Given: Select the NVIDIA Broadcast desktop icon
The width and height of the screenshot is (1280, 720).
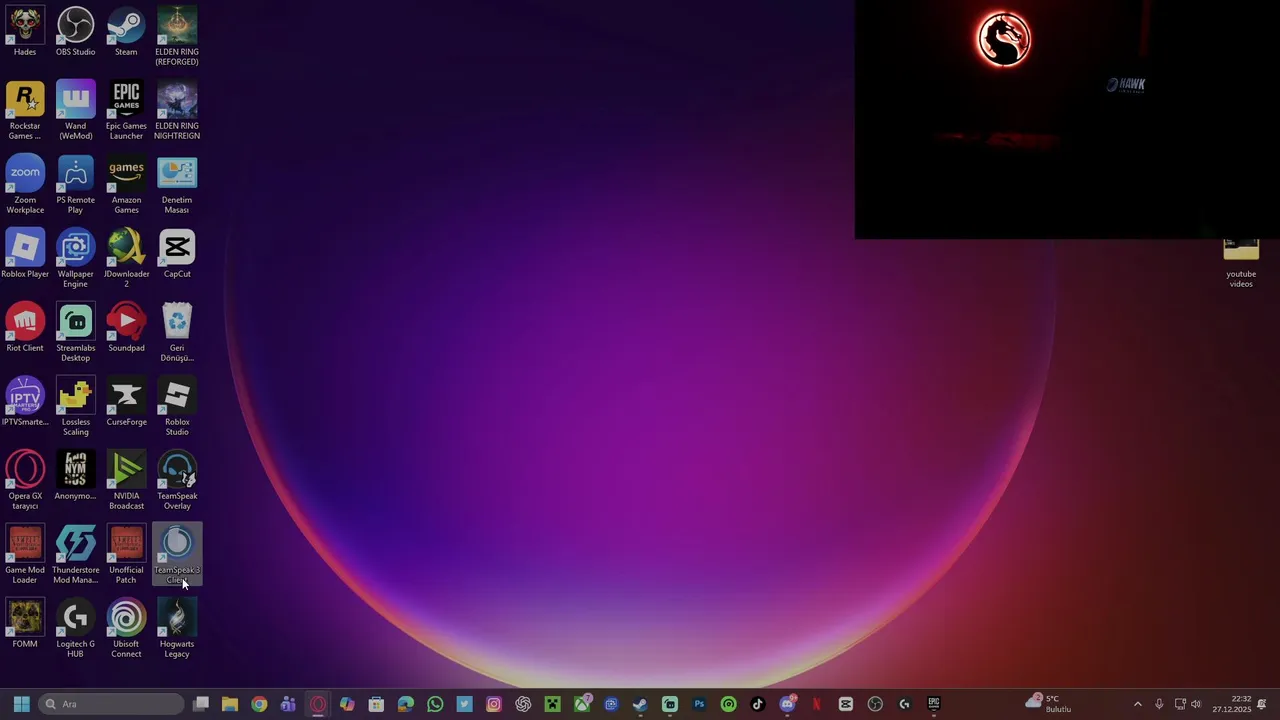Looking at the screenshot, I should tap(126, 480).
